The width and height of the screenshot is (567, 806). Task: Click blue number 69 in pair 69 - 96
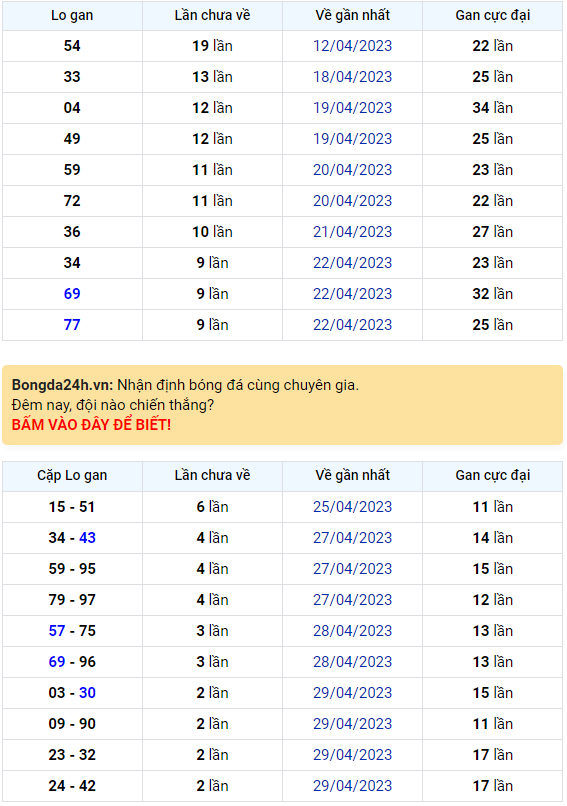(x=57, y=662)
